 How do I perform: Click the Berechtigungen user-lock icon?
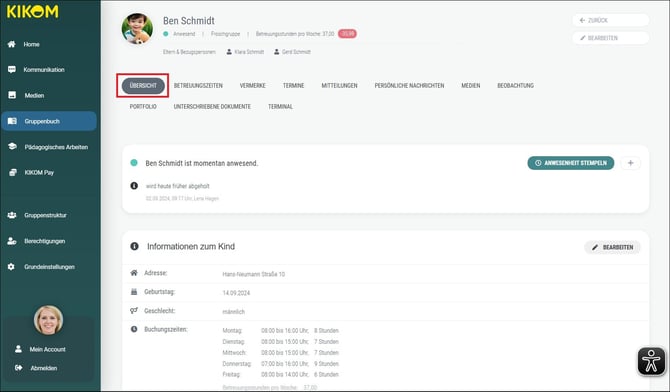[x=12, y=241]
